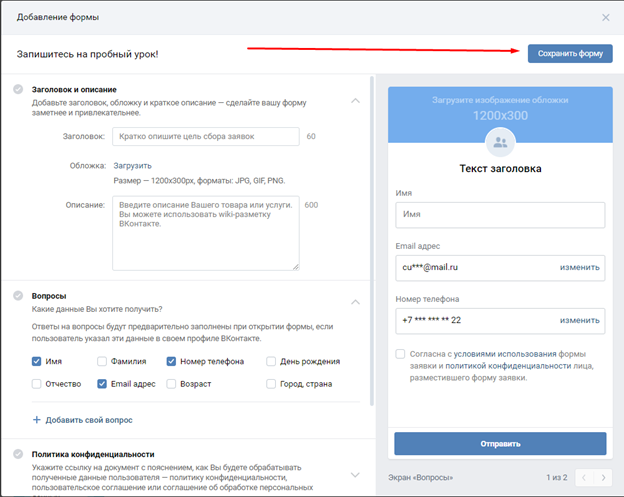Click the resize grip of Описание textarea

(296, 267)
